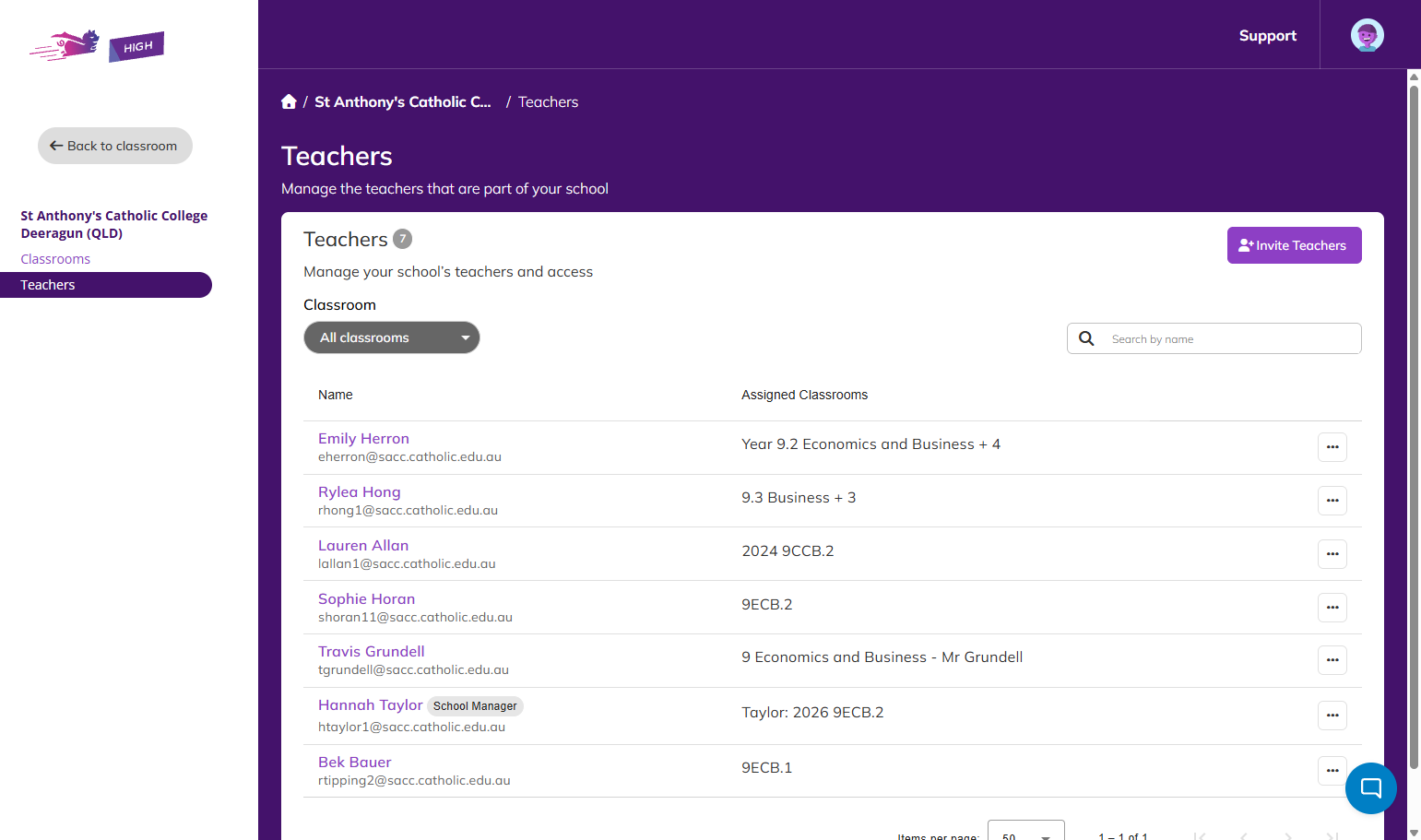This screenshot has height=840, width=1421.
Task: Open the chat support bubble
Action: click(x=1371, y=788)
